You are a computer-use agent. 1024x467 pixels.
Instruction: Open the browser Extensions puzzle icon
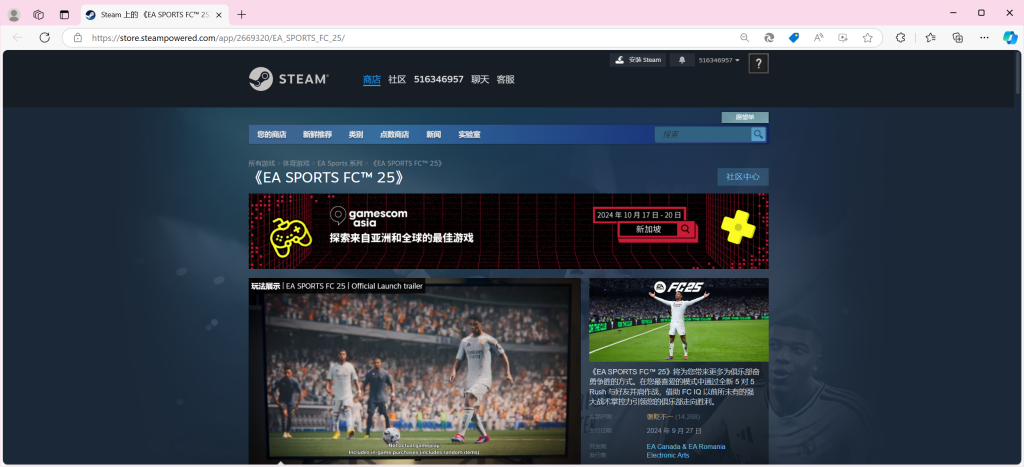point(901,38)
